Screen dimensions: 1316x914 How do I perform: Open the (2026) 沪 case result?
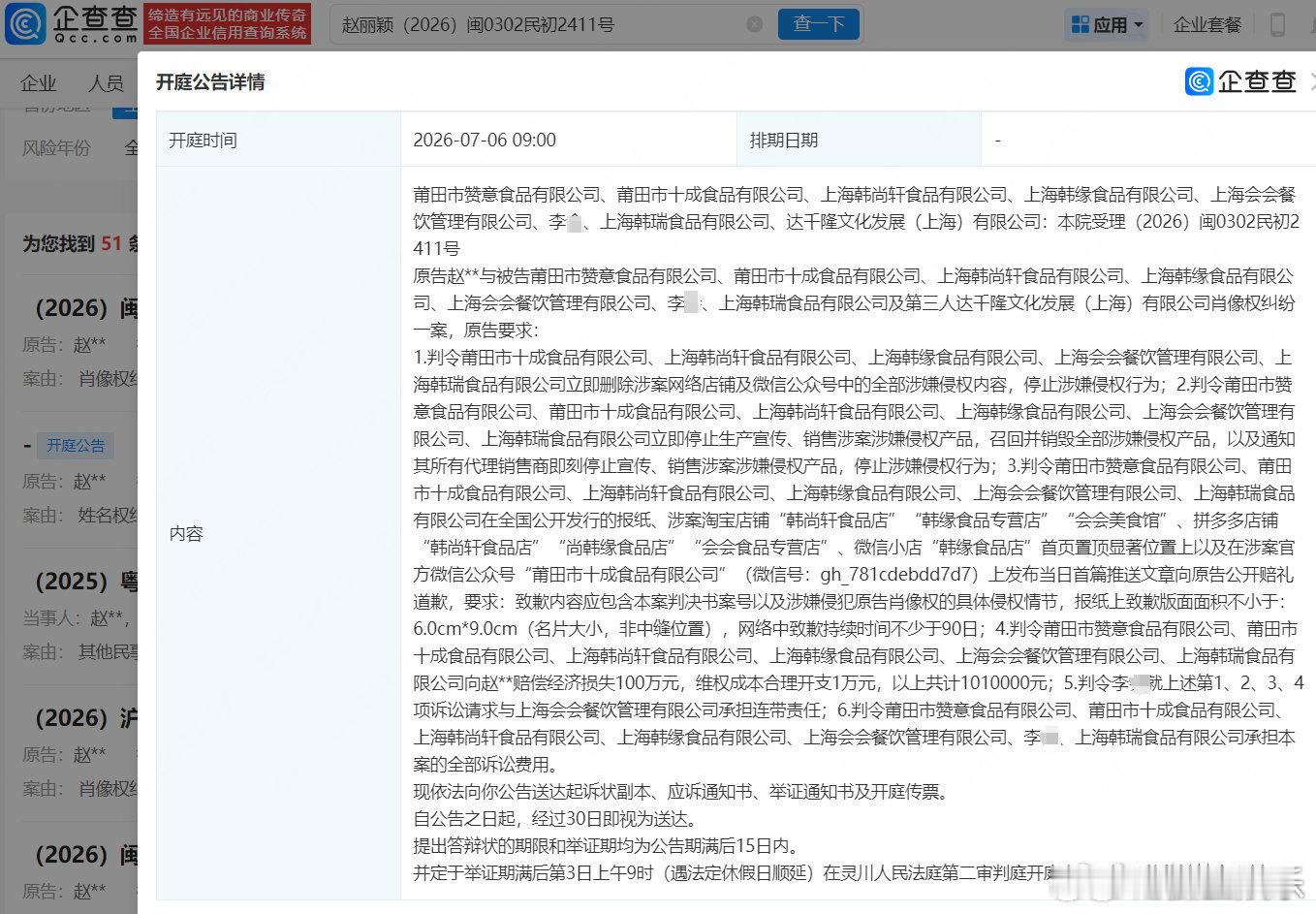[x=85, y=718]
